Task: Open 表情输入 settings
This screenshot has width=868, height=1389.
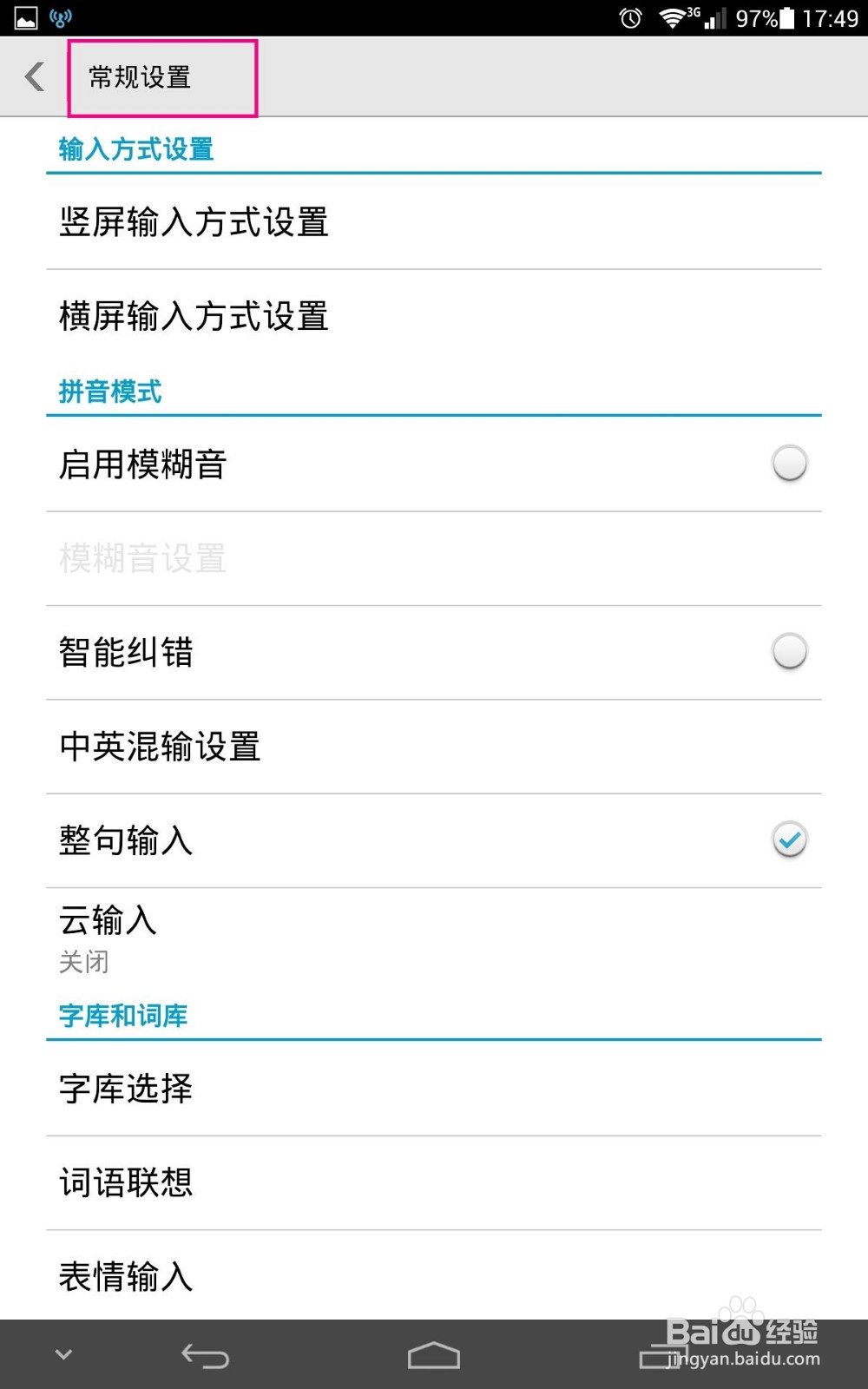Action: pyautogui.click(x=434, y=1275)
